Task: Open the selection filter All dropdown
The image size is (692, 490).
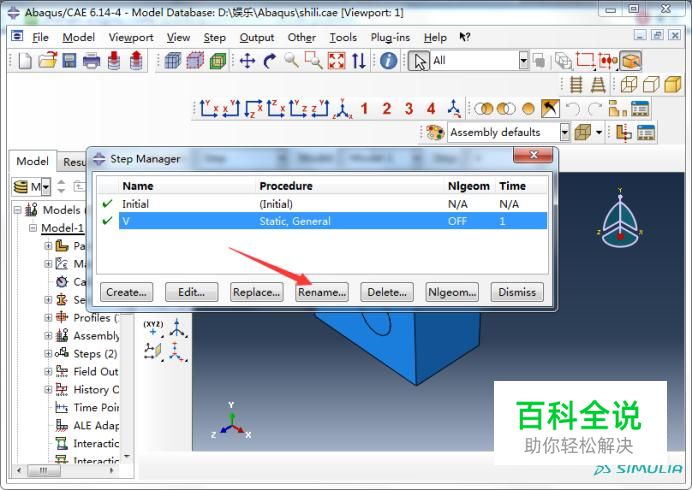Action: pyautogui.click(x=523, y=60)
